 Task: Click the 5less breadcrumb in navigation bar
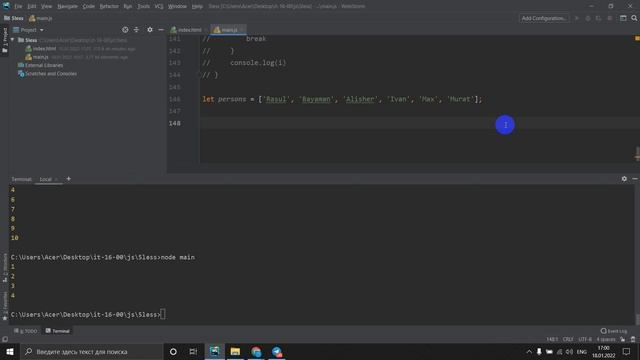(14, 18)
